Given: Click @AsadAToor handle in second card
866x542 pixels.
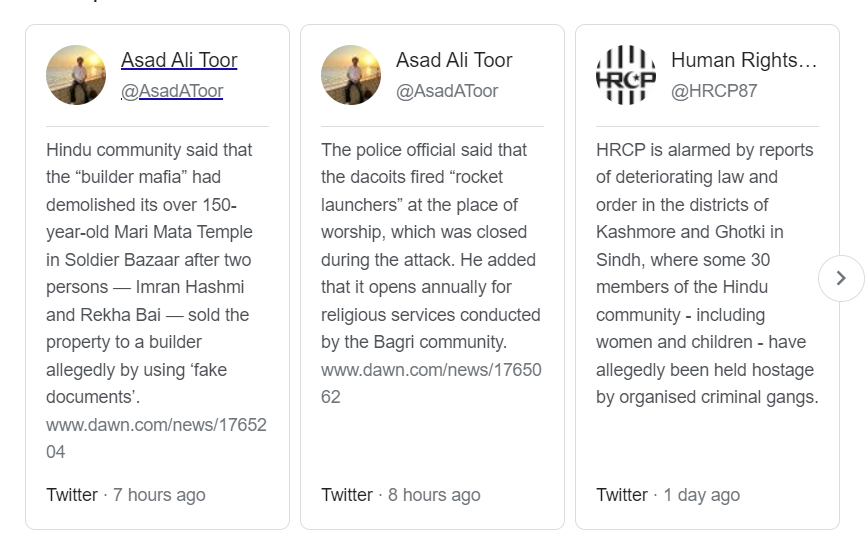Looking at the screenshot, I should point(447,91).
